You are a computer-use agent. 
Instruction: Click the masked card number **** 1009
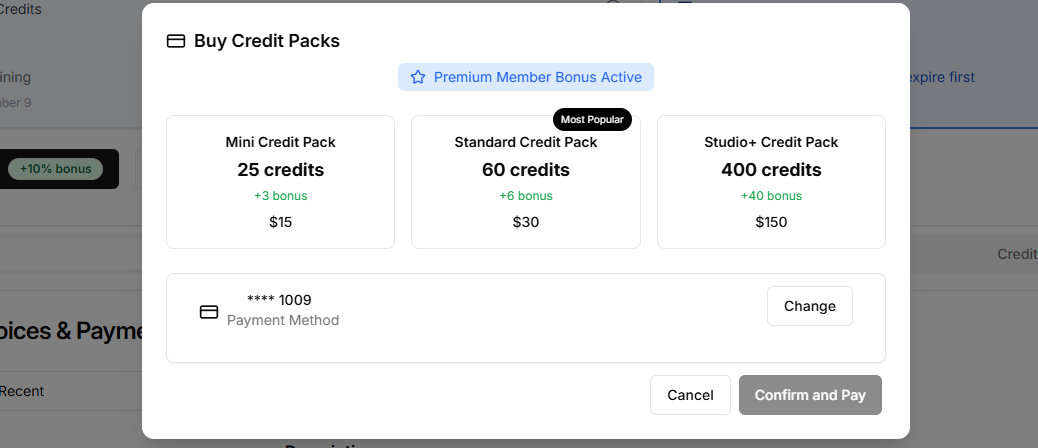coord(279,300)
